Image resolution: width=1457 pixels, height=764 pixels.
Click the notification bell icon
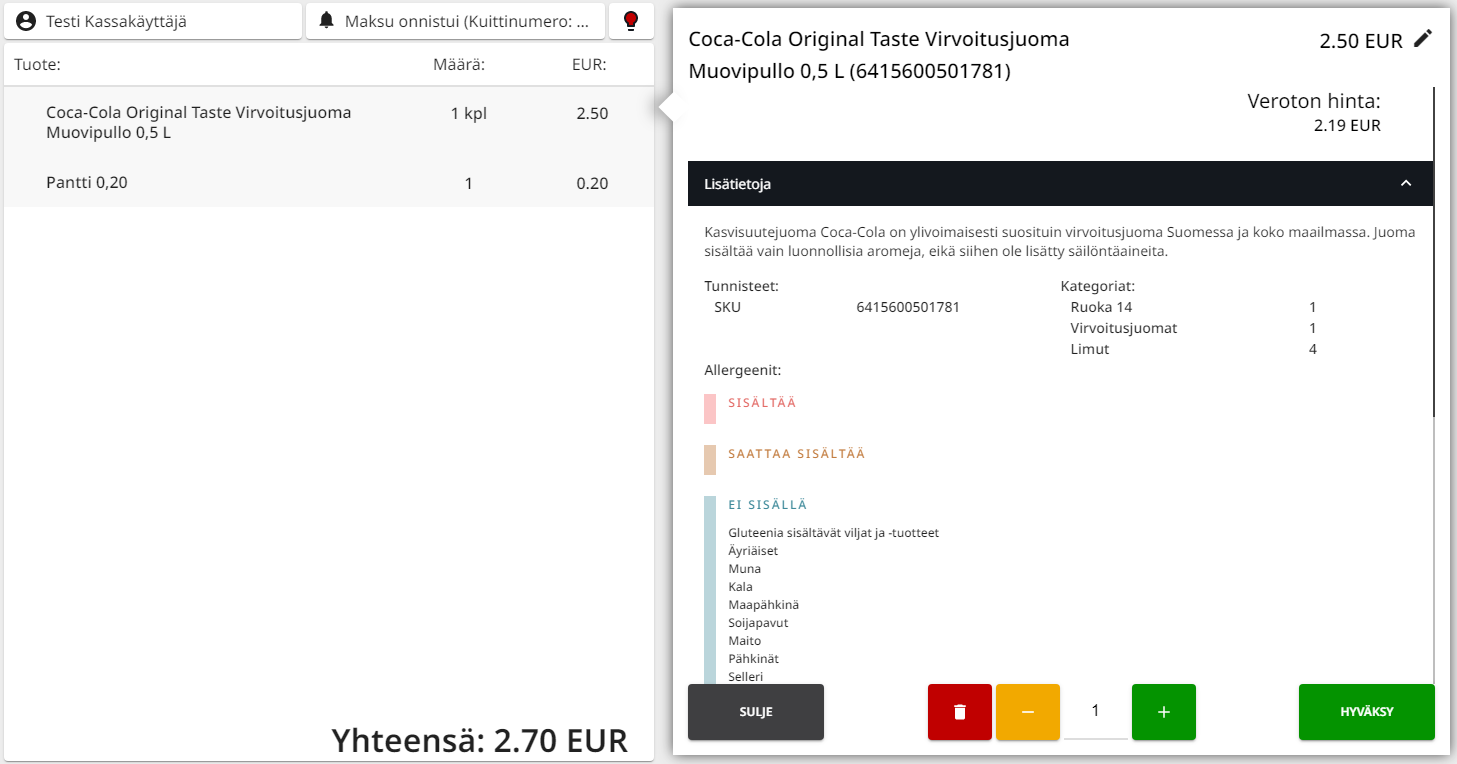click(326, 21)
